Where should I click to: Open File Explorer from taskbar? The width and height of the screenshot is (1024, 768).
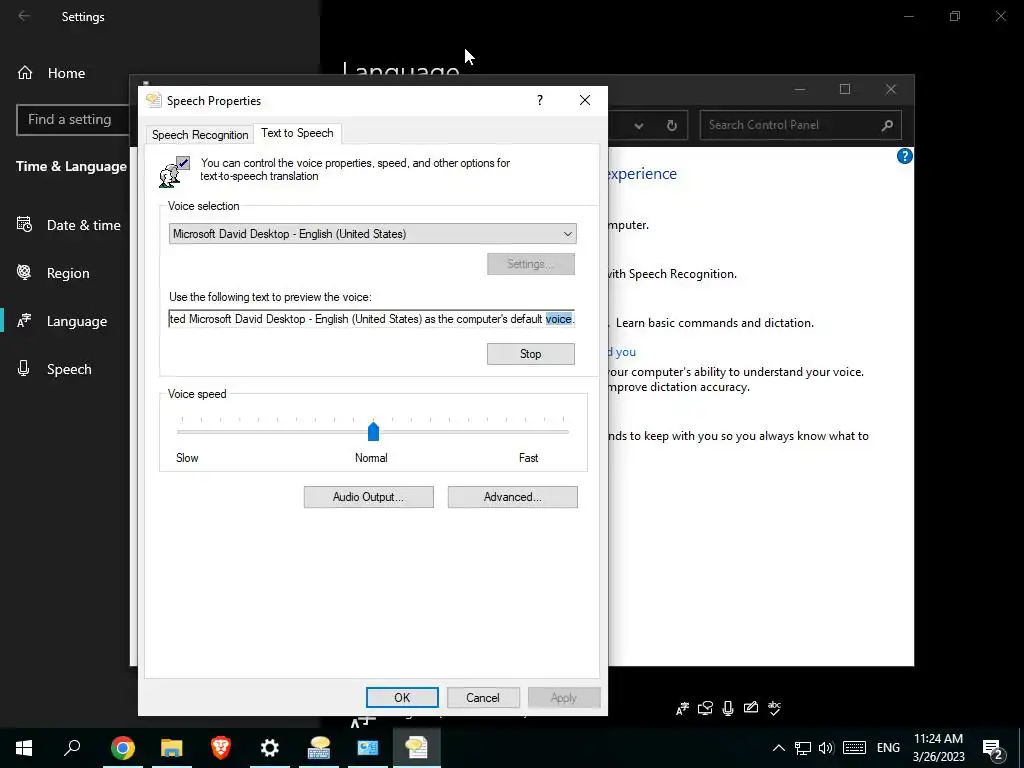172,748
